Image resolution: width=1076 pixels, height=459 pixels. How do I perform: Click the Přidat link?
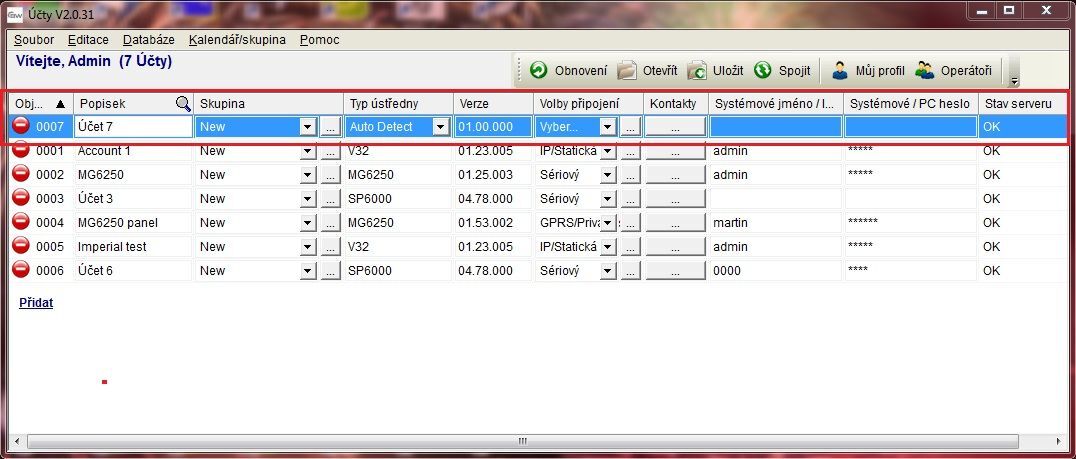point(36,303)
